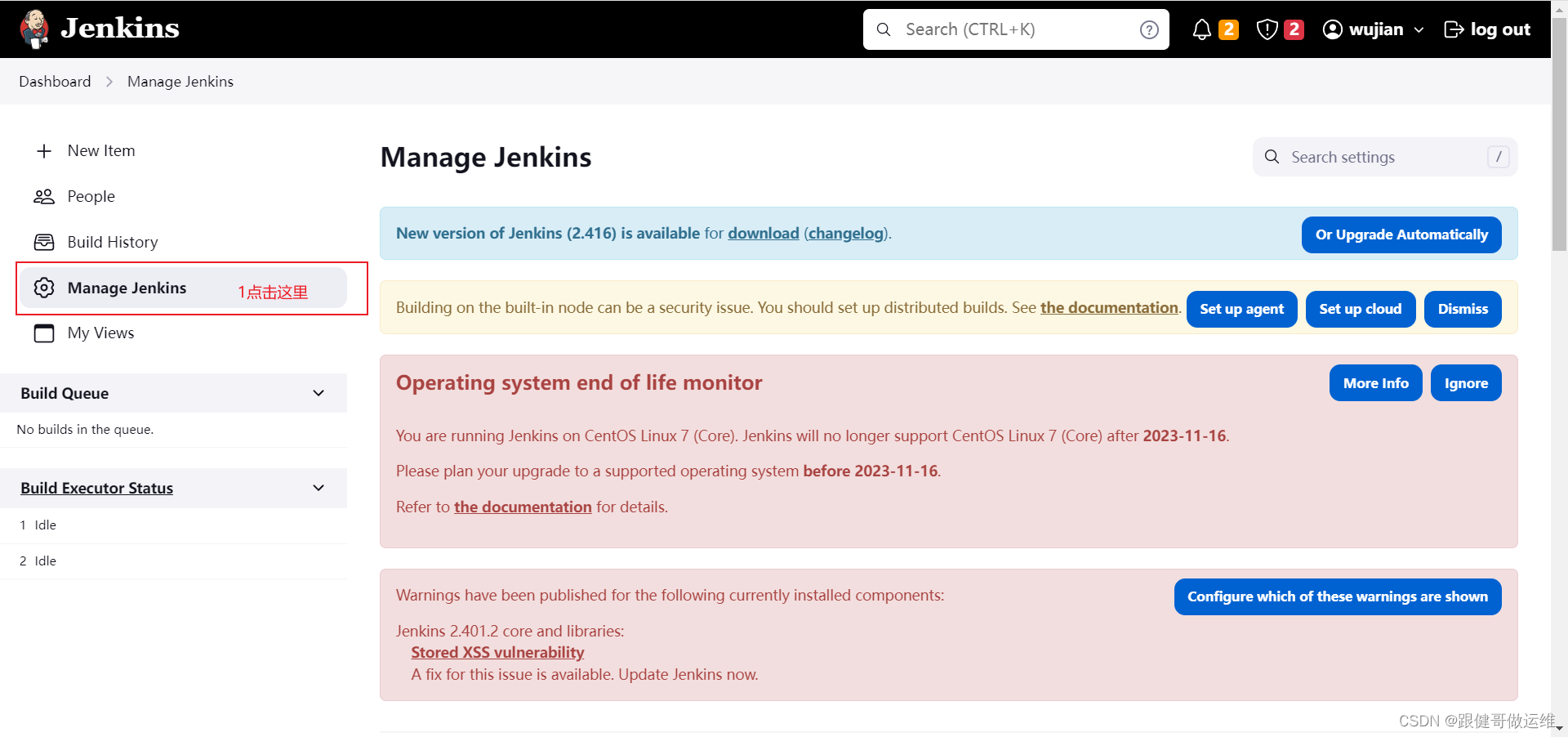Viewport: 1568px width, 737px height.
Task: Click the Jenkins butler logo icon
Action: tap(34, 29)
